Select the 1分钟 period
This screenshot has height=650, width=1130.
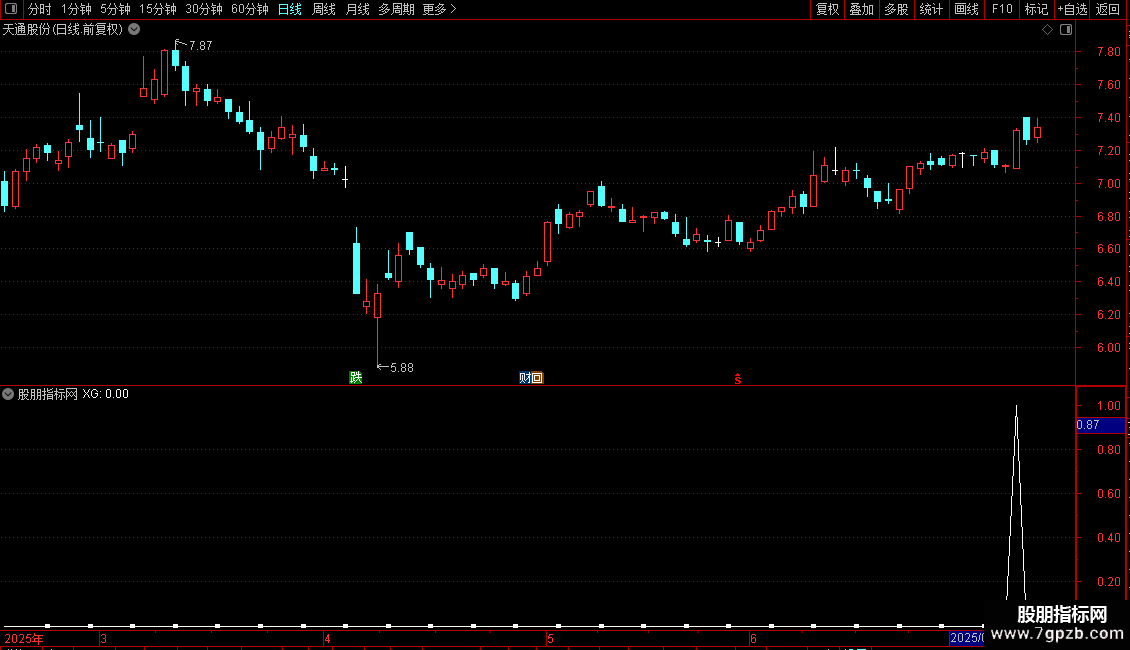coord(76,9)
